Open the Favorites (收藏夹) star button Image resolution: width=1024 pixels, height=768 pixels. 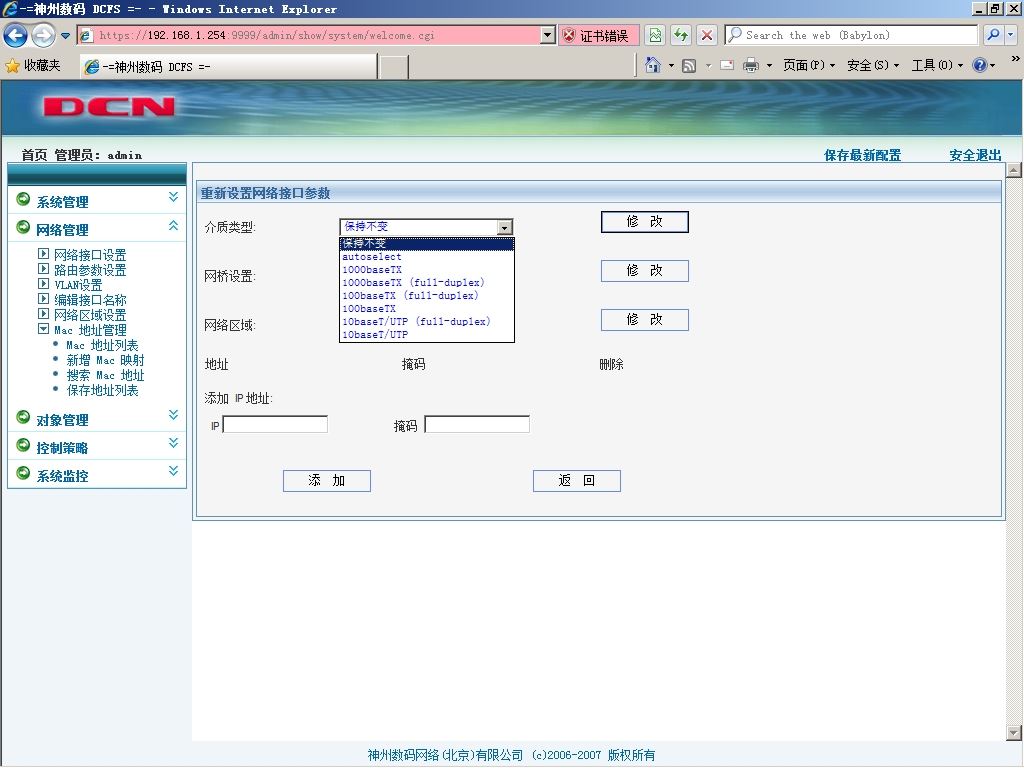pyautogui.click(x=33, y=65)
